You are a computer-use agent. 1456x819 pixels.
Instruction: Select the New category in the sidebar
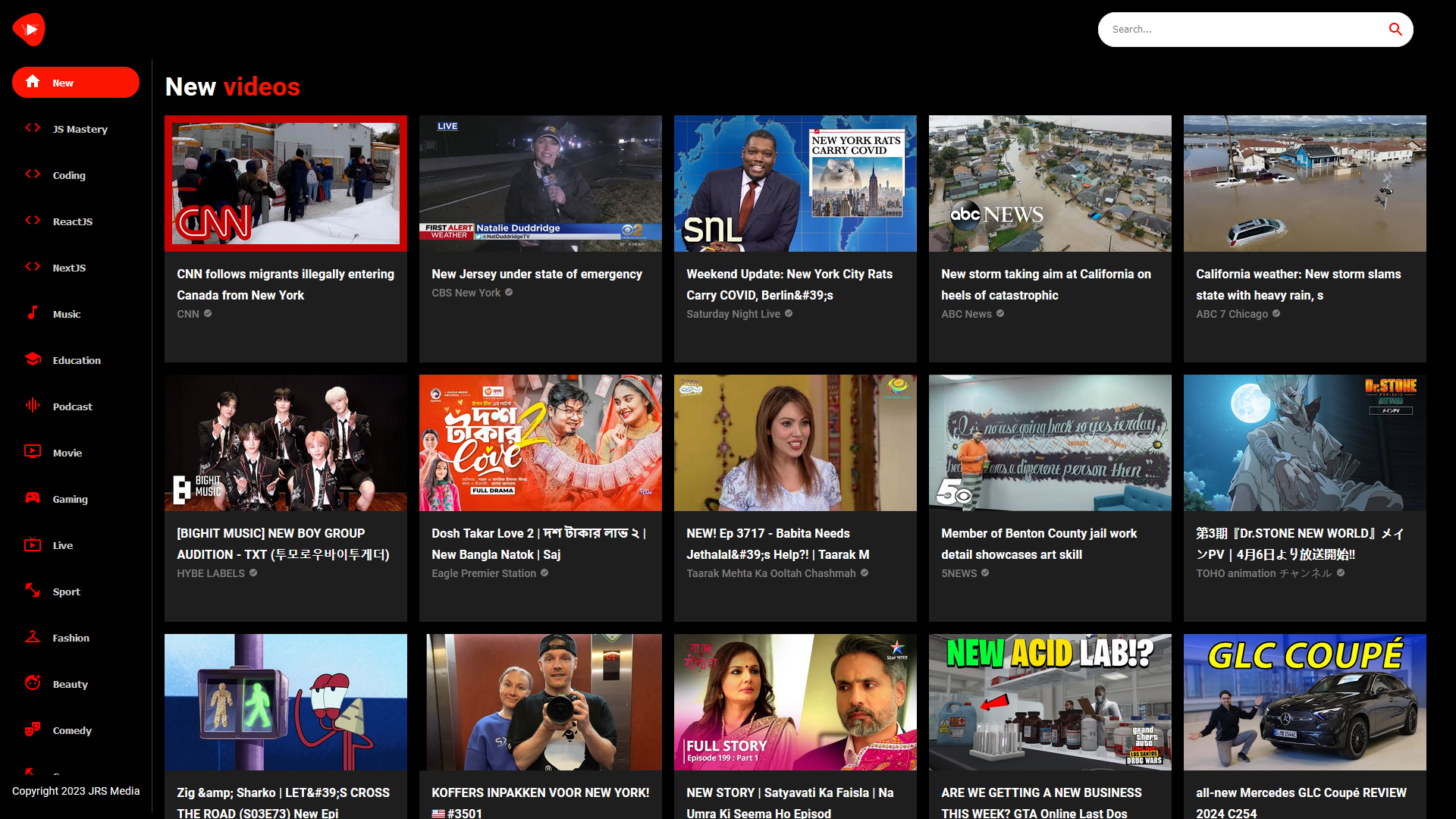(x=76, y=83)
